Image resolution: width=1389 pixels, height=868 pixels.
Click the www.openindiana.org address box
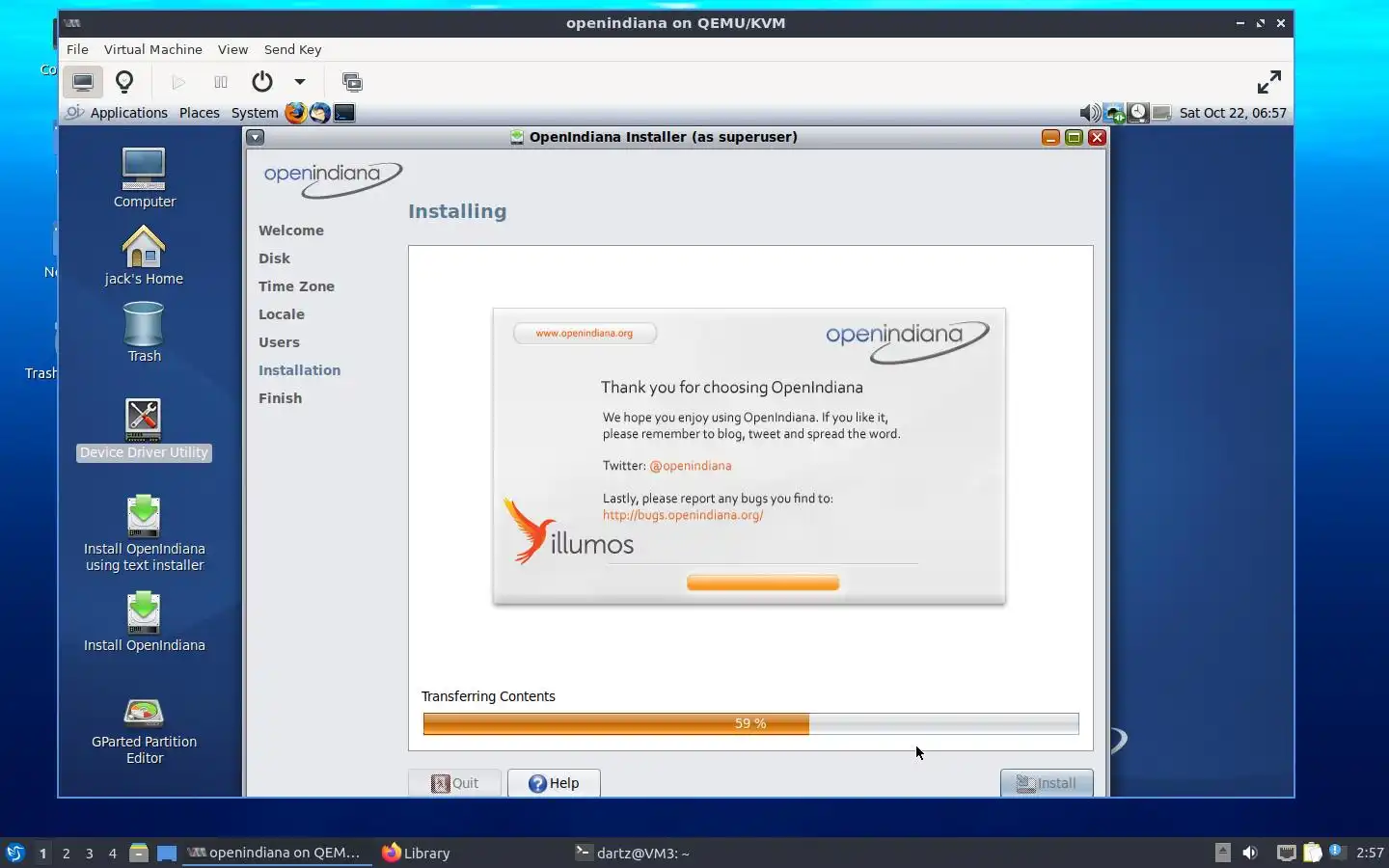tap(585, 333)
